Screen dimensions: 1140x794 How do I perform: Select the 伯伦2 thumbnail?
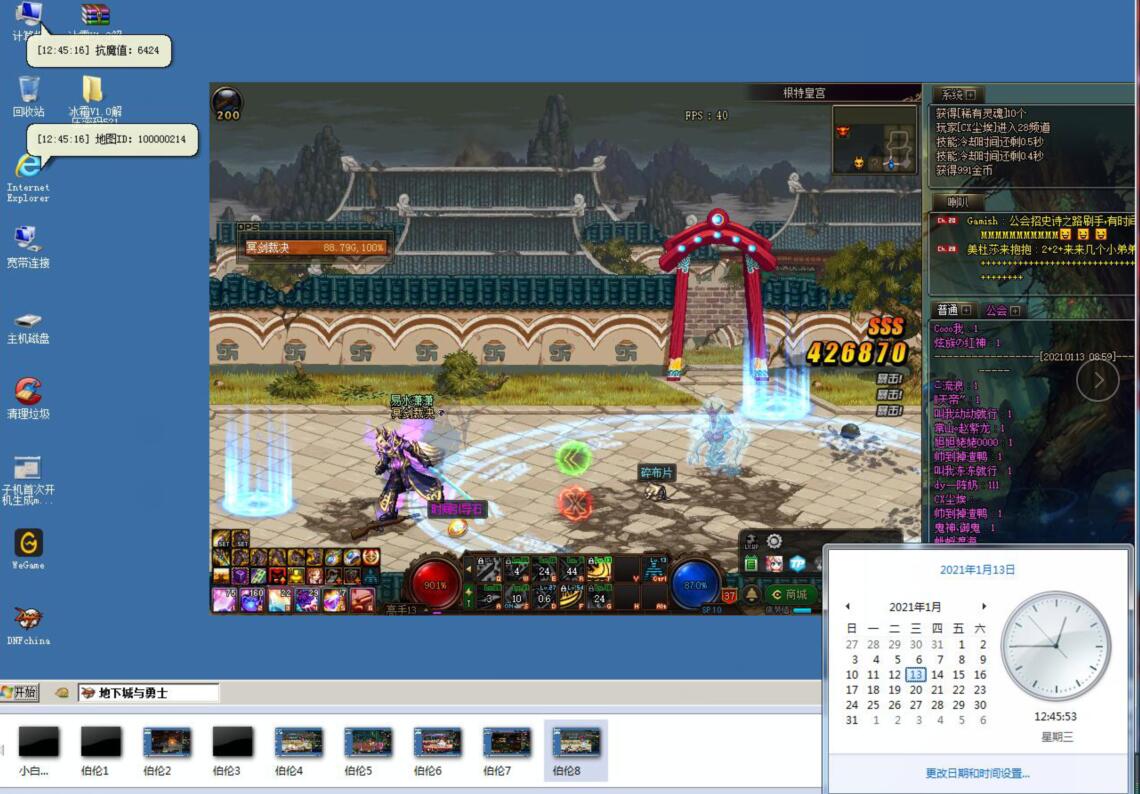(166, 751)
